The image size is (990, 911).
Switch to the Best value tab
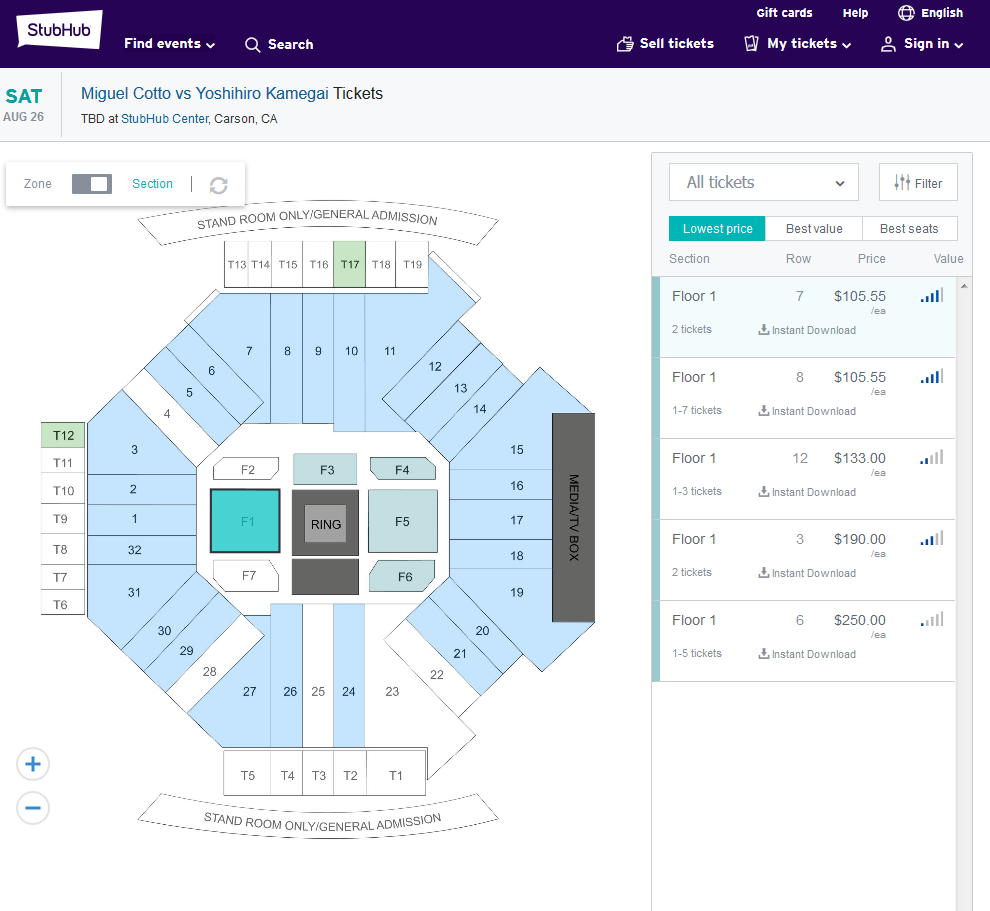[x=814, y=229]
